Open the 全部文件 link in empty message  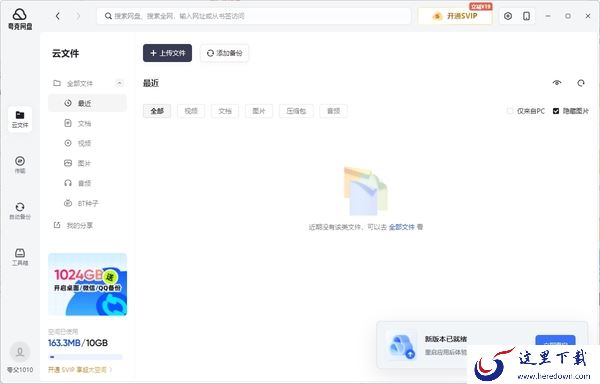point(401,227)
